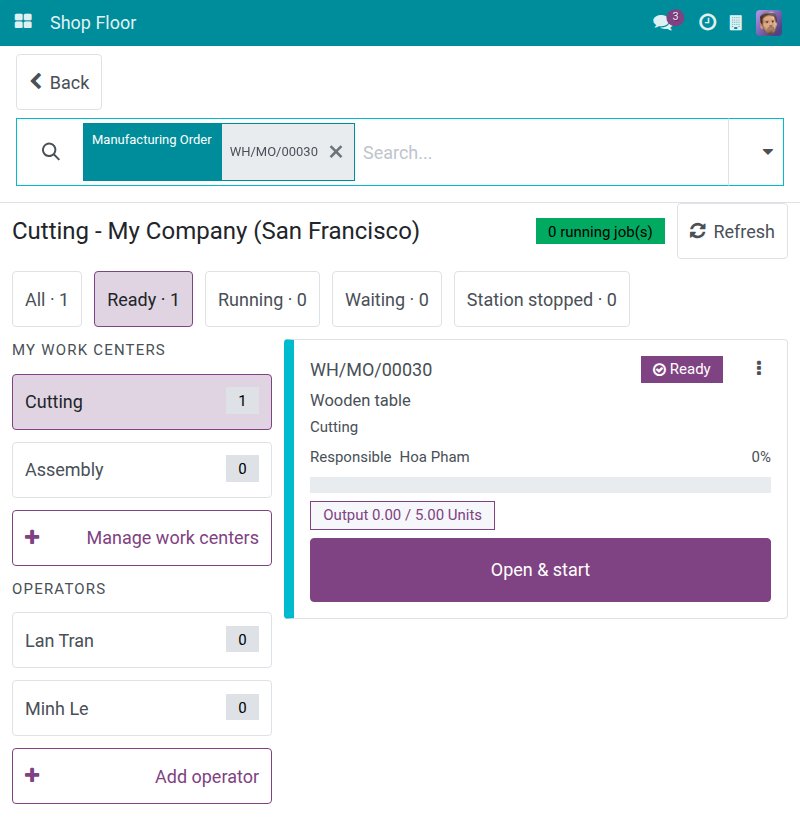This screenshot has width=800, height=832.
Task: Click the Wooden table product text
Action: pos(360,400)
